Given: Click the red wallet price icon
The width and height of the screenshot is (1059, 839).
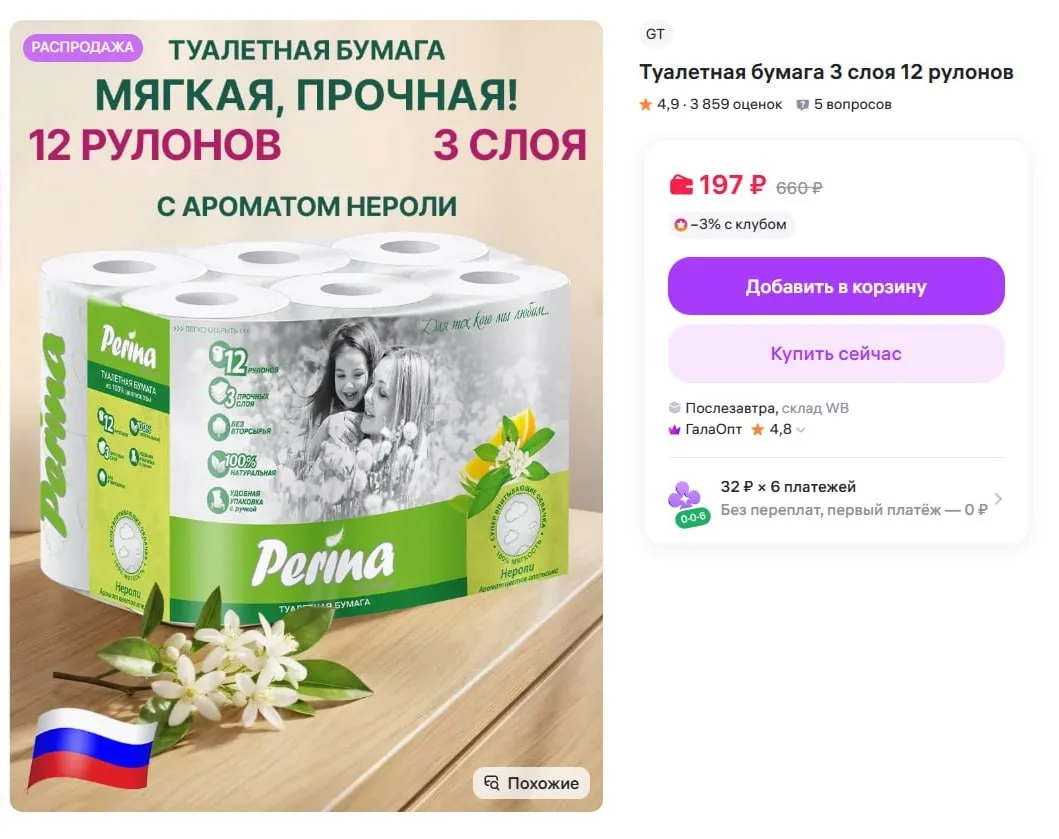Looking at the screenshot, I should coord(681,184).
